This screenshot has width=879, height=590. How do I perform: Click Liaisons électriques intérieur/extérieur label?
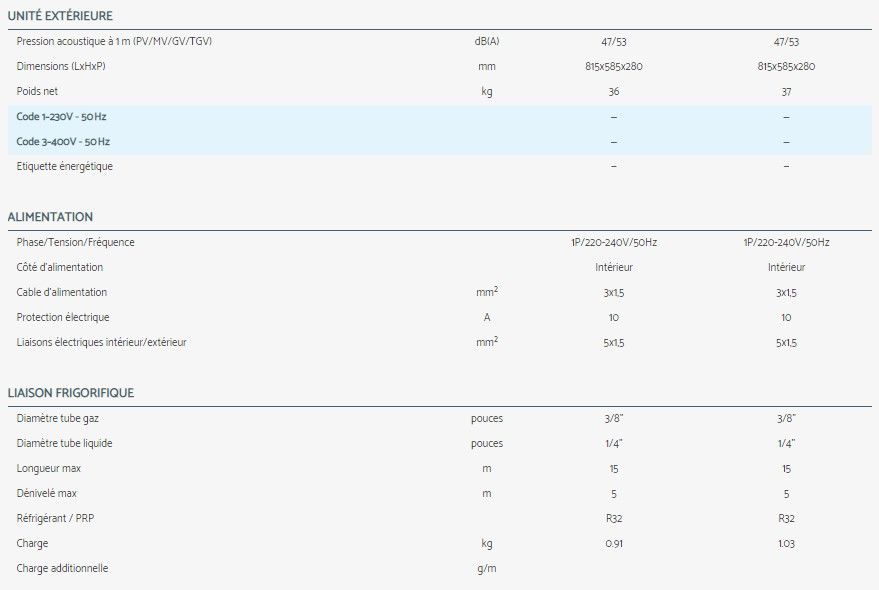(101, 343)
